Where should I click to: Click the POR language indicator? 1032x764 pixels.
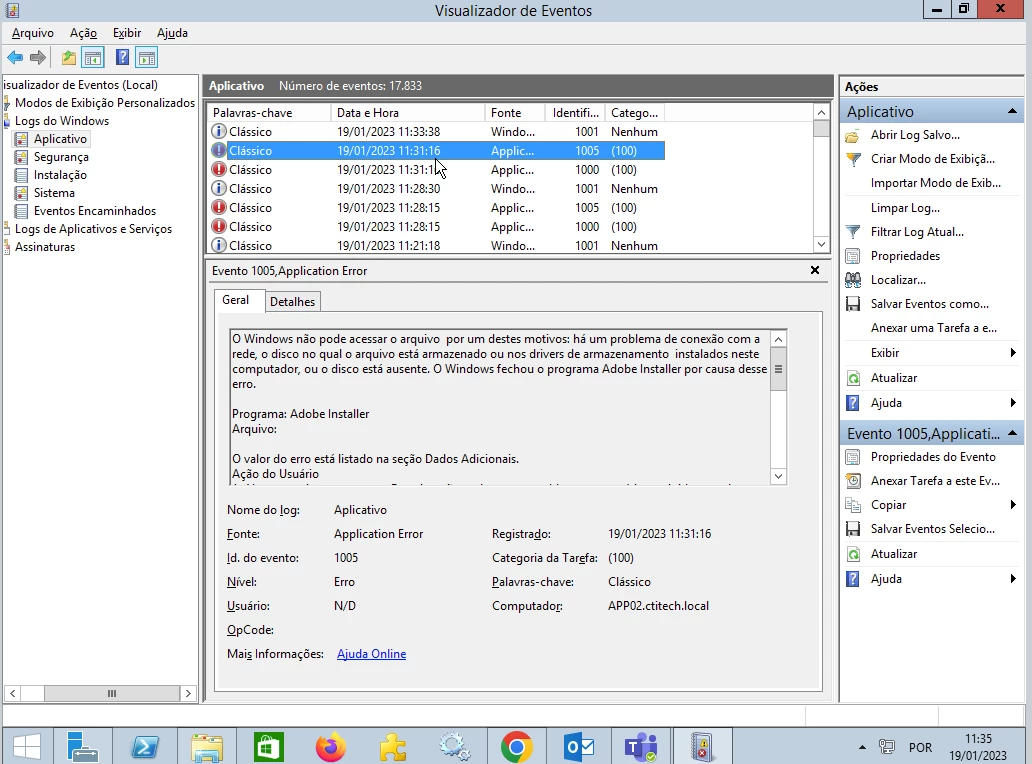click(920, 748)
